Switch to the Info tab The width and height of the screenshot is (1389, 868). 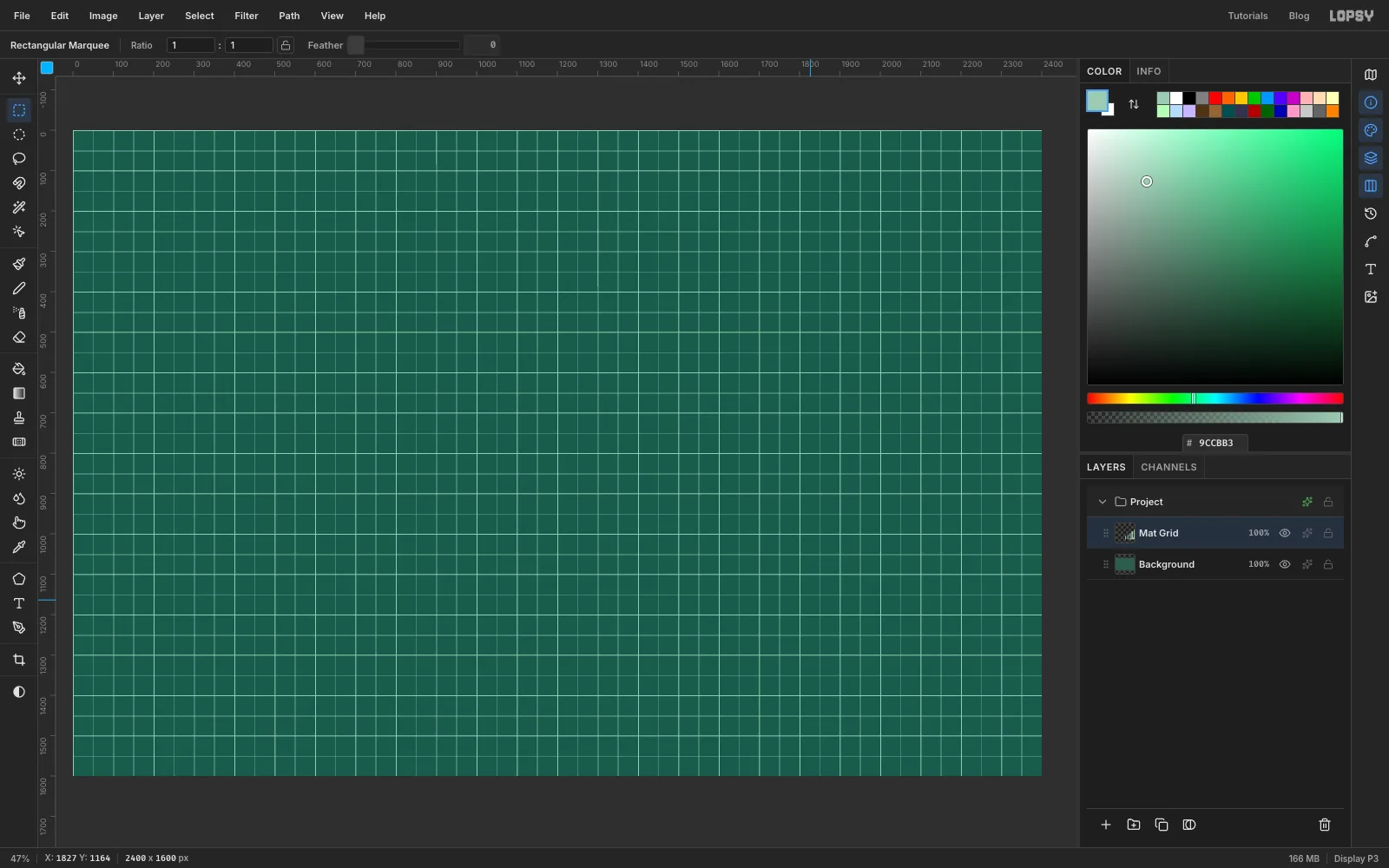pos(1149,71)
